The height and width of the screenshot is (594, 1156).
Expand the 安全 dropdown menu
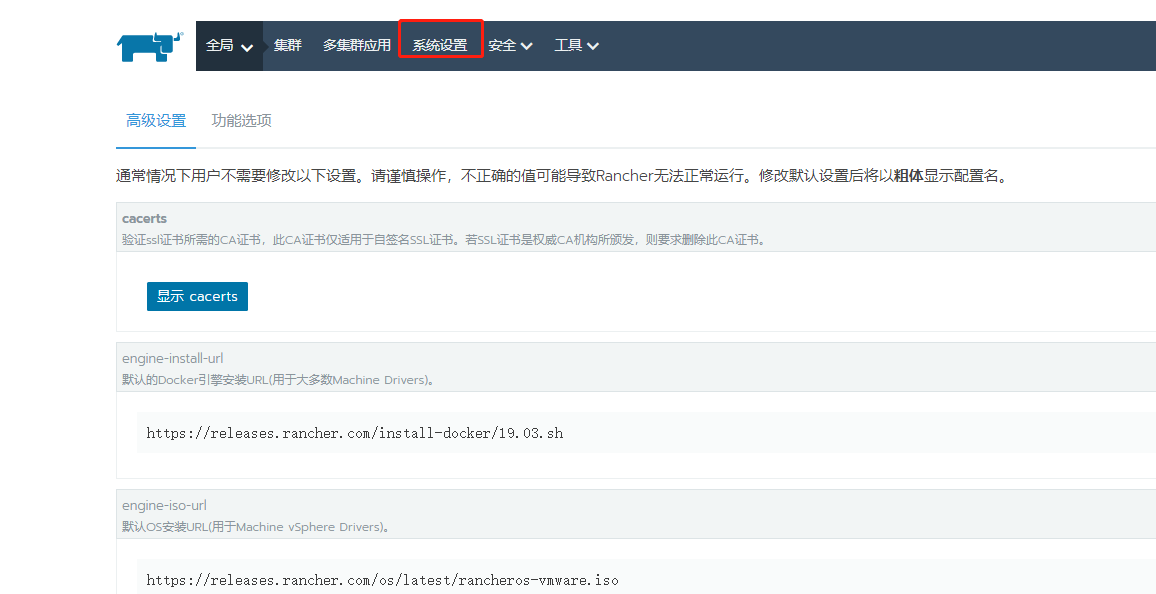(510, 46)
